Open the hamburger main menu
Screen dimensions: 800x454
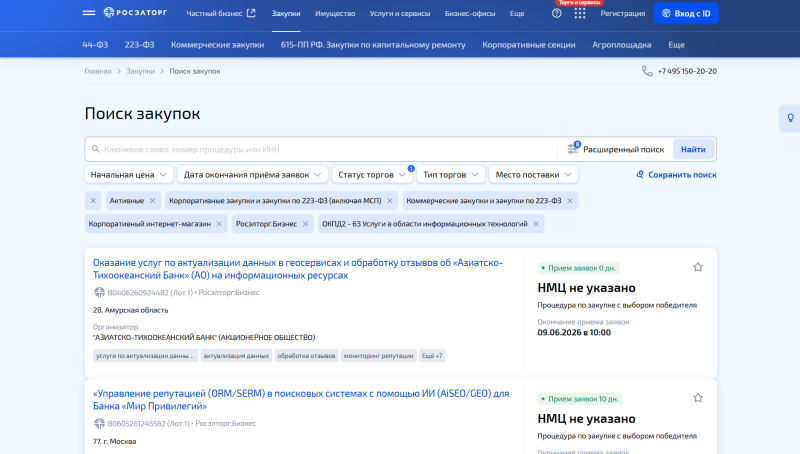pos(89,13)
